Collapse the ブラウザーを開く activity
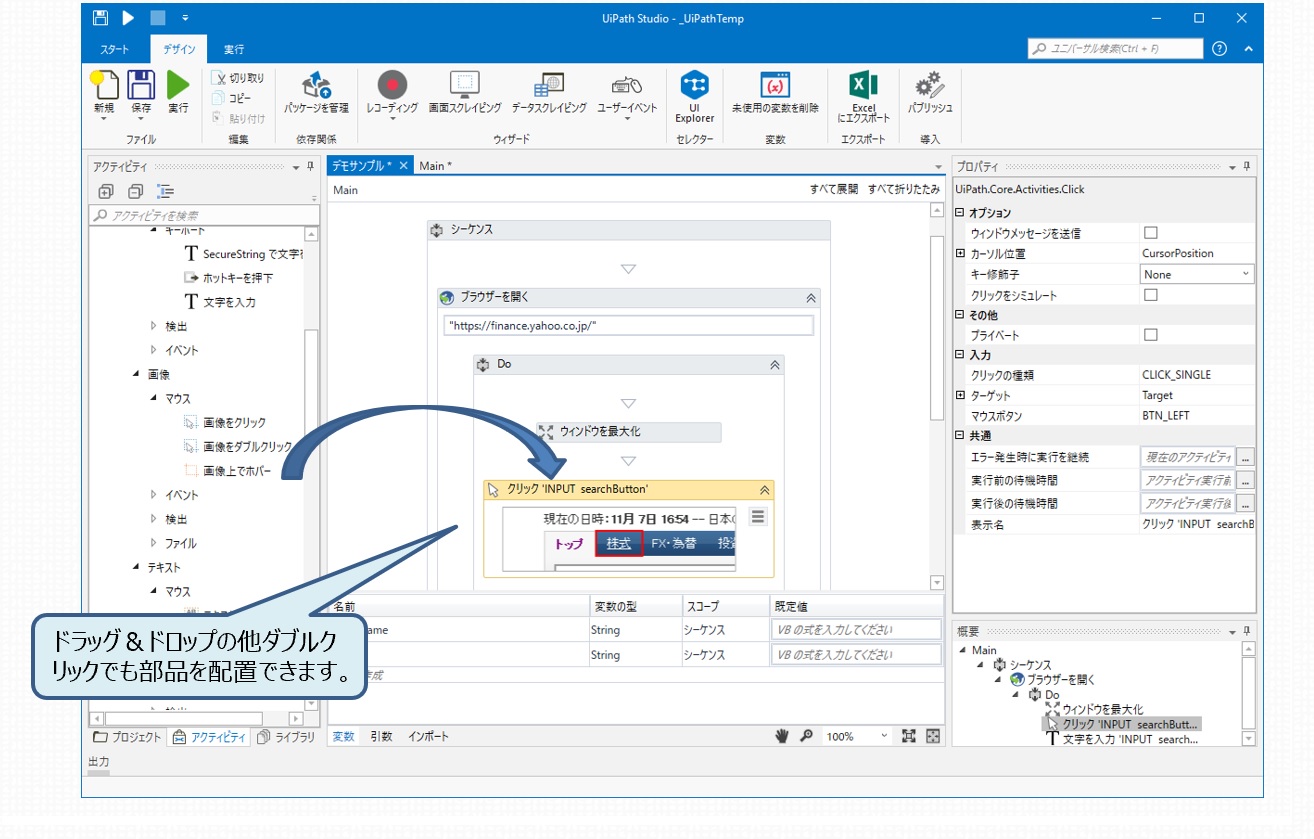This screenshot has width=1314, height=839. tap(810, 298)
